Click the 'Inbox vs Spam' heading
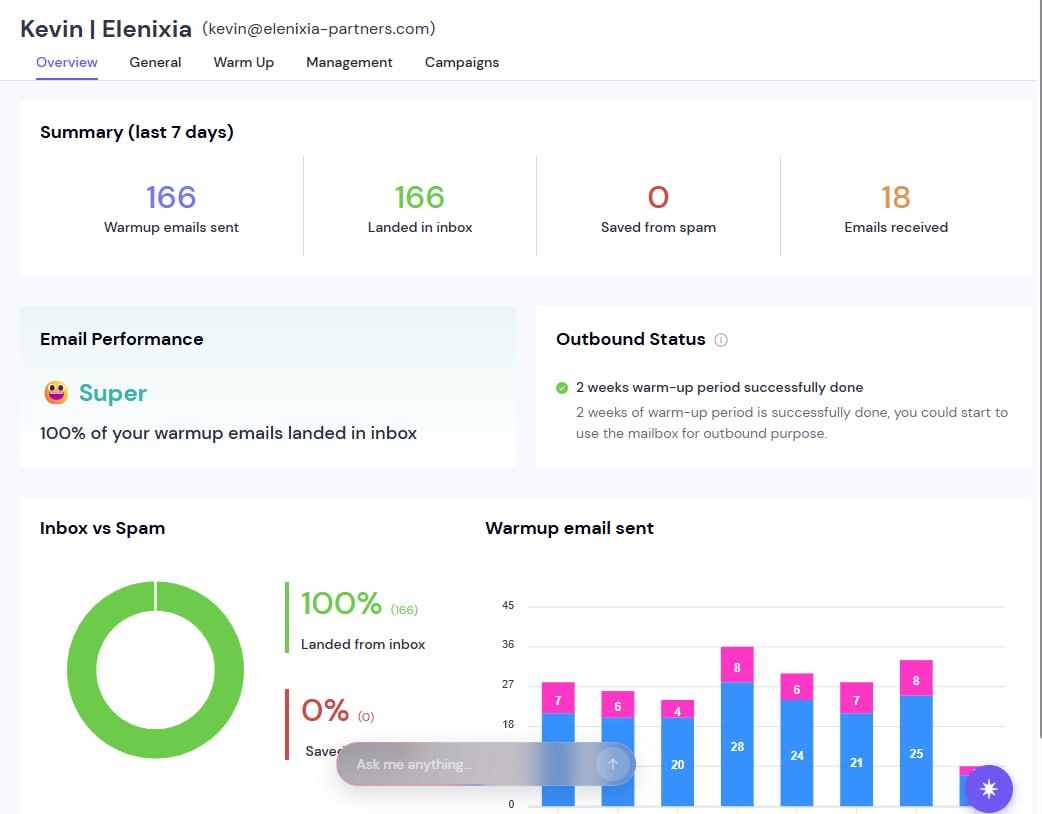 (102, 528)
